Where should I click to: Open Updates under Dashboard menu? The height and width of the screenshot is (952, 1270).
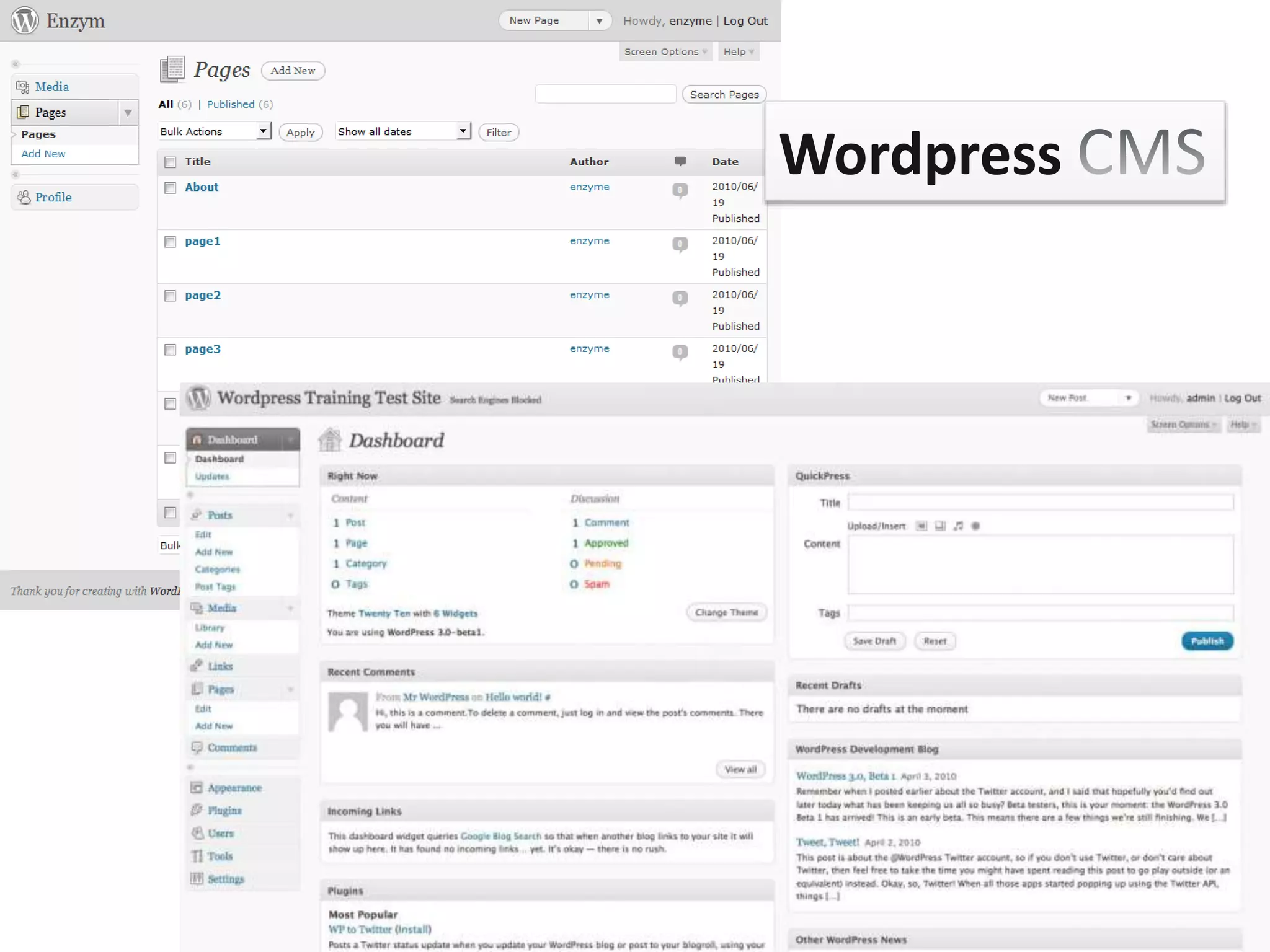point(212,476)
